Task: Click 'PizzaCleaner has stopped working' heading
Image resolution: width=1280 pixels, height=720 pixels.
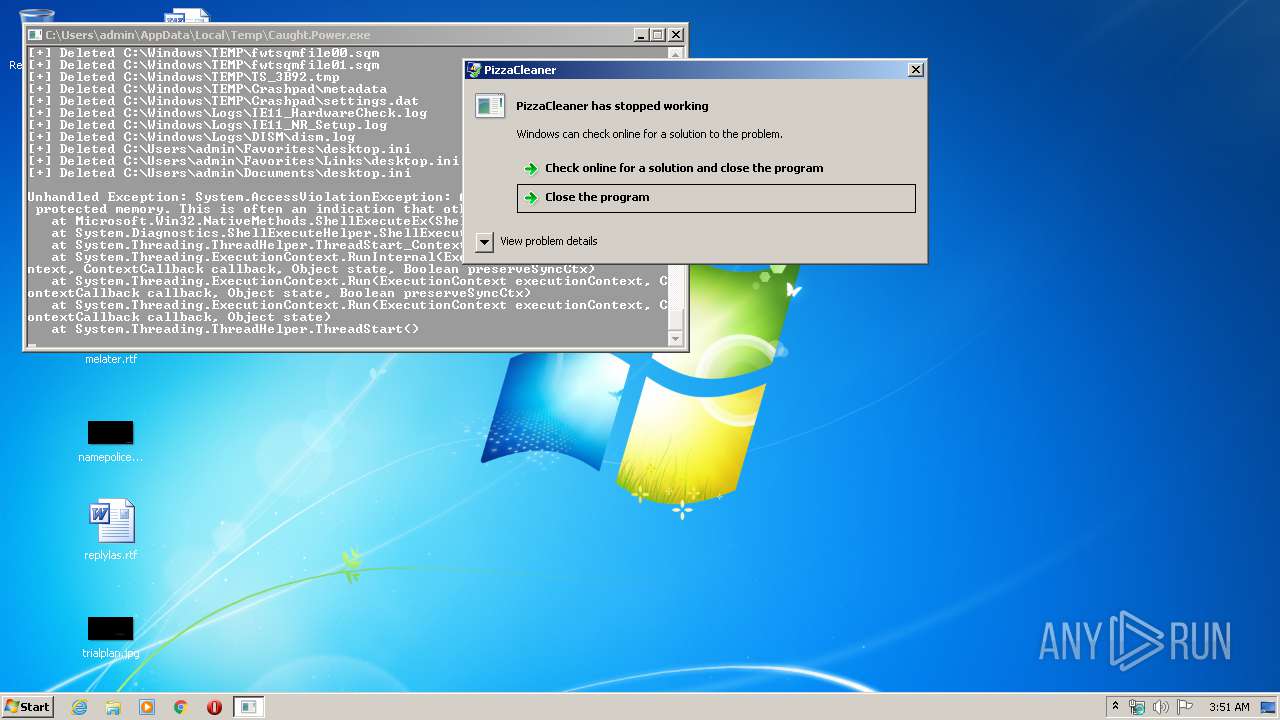Action: pos(612,106)
